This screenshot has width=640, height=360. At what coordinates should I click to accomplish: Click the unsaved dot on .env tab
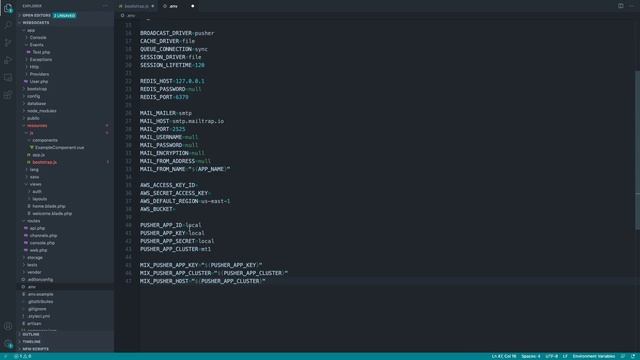pyautogui.click(x=193, y=6)
